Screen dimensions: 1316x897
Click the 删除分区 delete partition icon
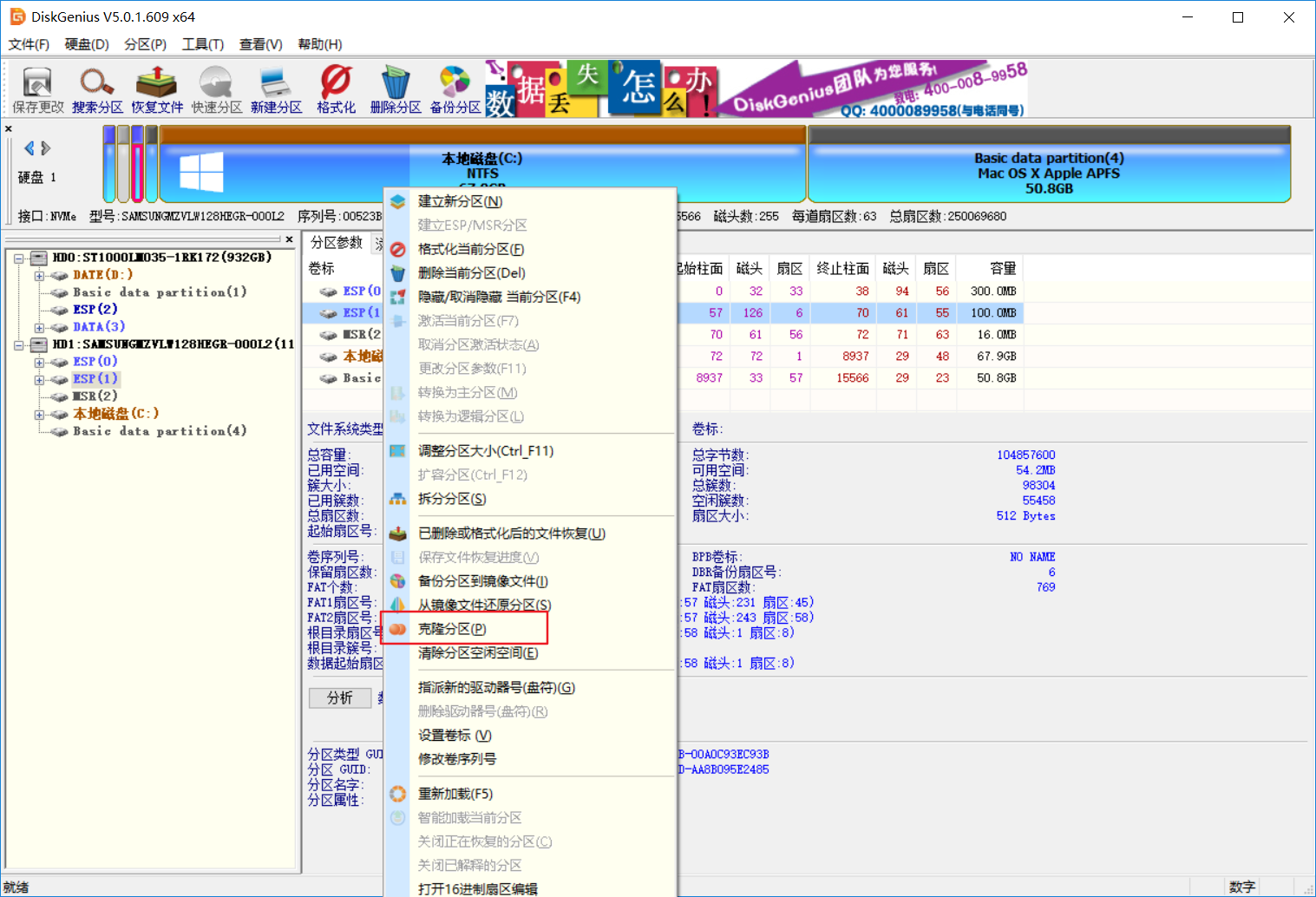coord(396,90)
